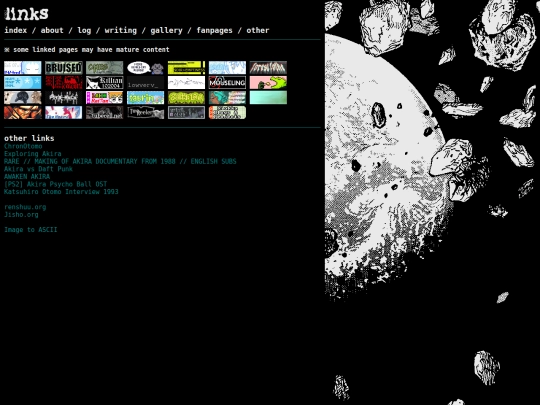Click the white-and-blue face button in top row
The width and height of the screenshot is (540, 405).
[x=23, y=68]
